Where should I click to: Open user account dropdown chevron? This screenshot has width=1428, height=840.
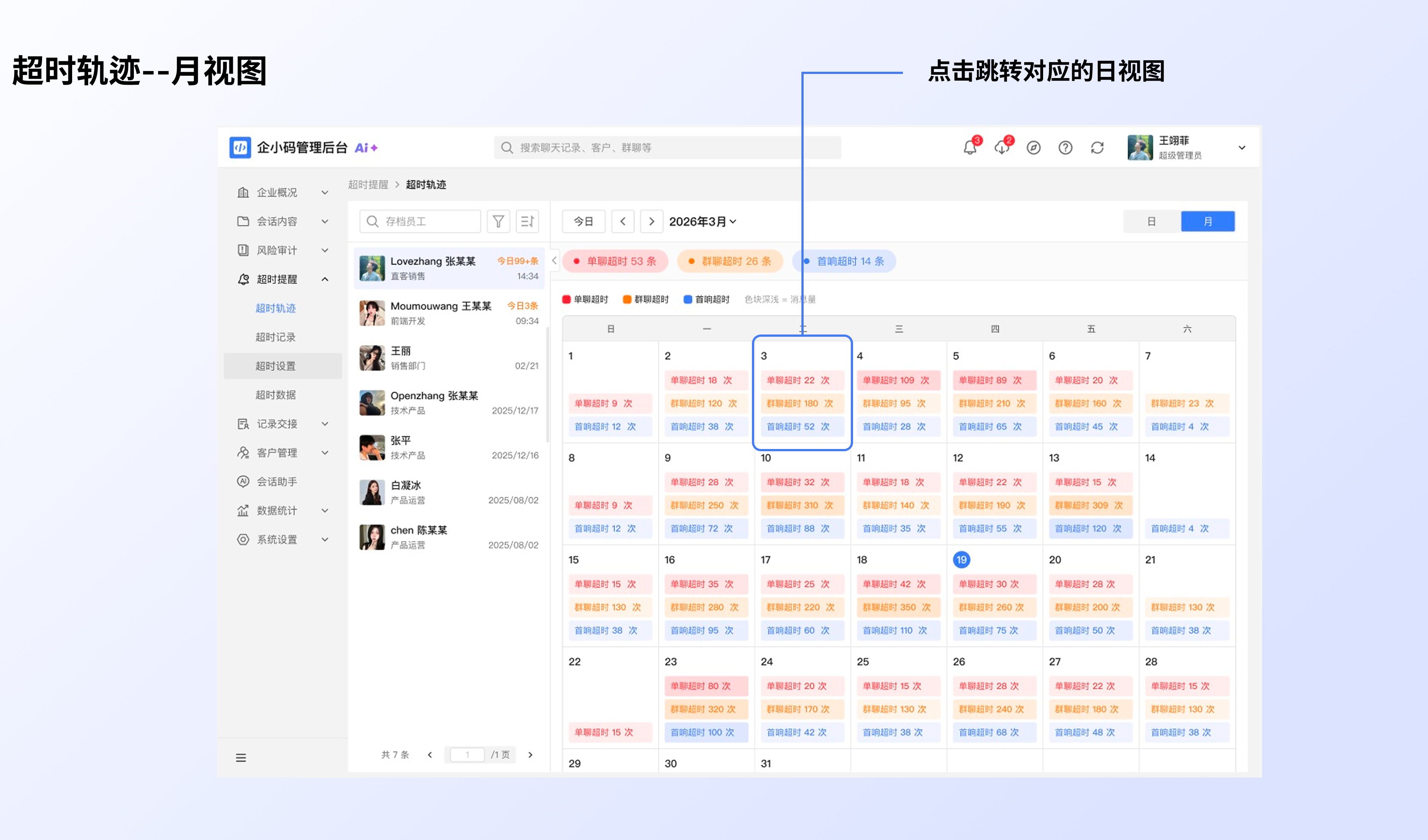[1242, 148]
